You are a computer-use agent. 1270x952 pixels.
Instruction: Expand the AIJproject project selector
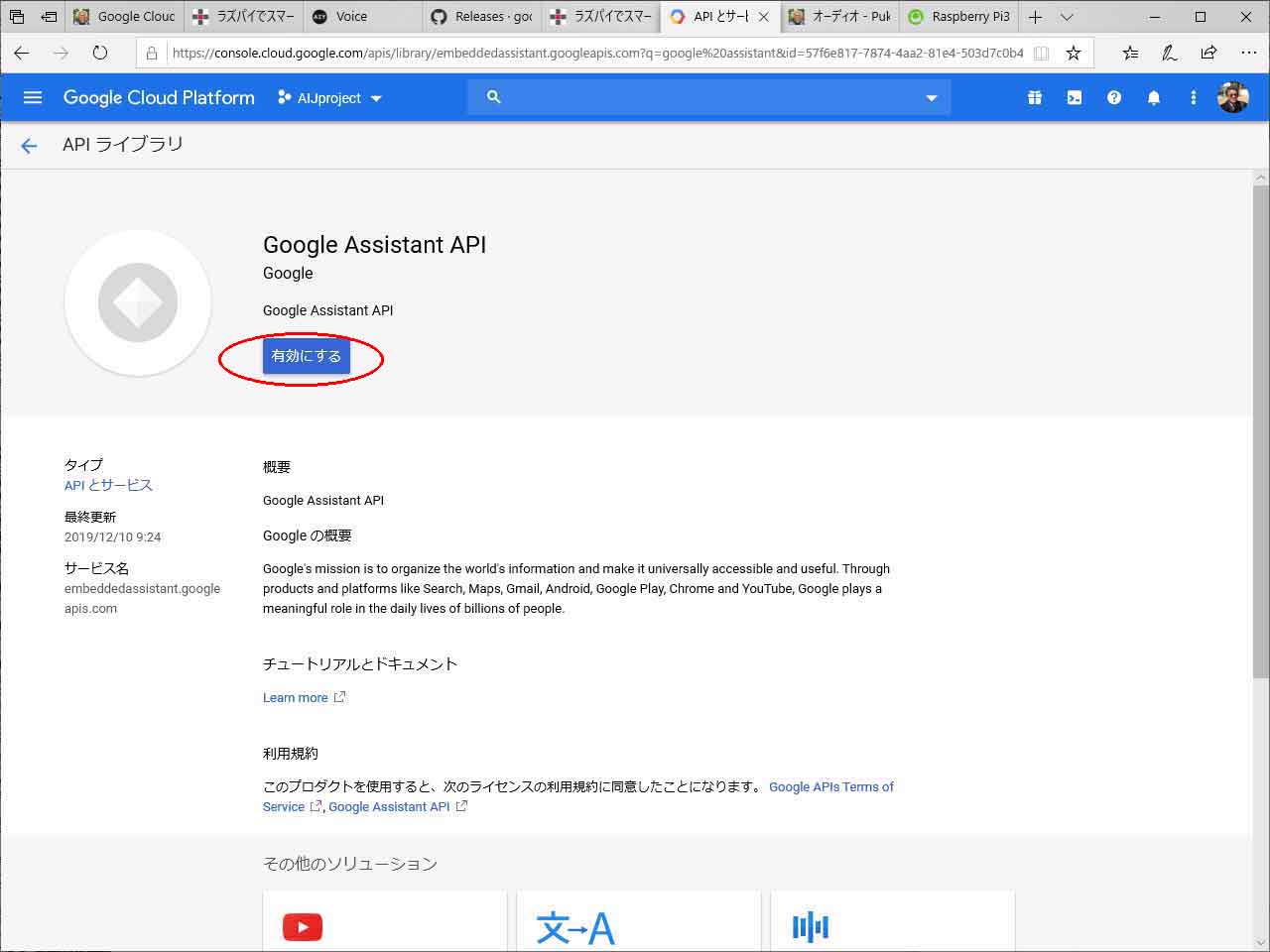point(329,98)
